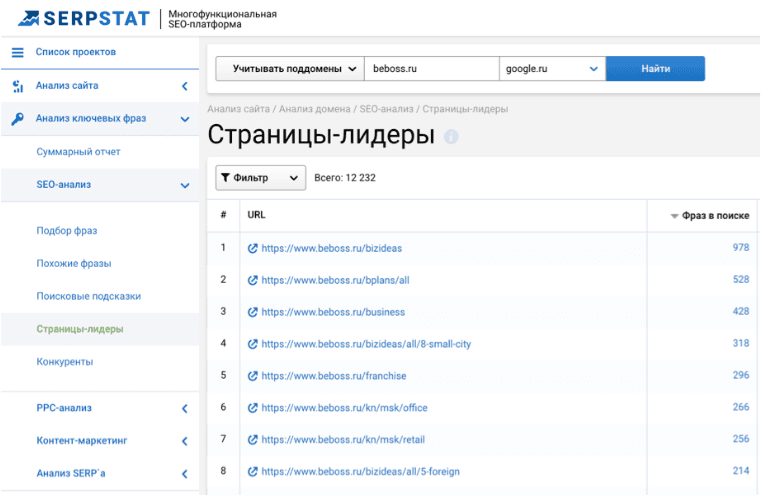This screenshot has height=502, width=766.
Task: Click the site analysis chart icon
Action: (x=18, y=86)
